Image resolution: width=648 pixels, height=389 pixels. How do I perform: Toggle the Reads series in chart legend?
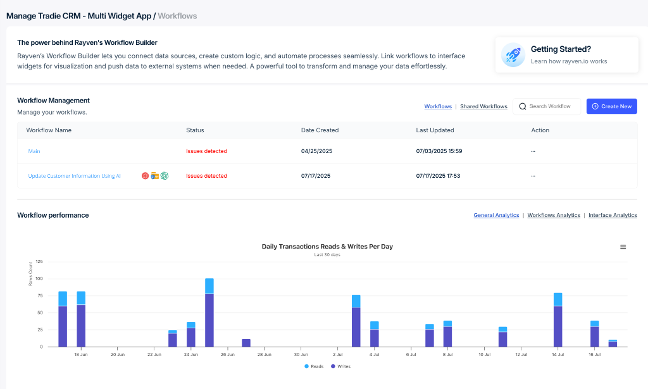click(x=314, y=366)
